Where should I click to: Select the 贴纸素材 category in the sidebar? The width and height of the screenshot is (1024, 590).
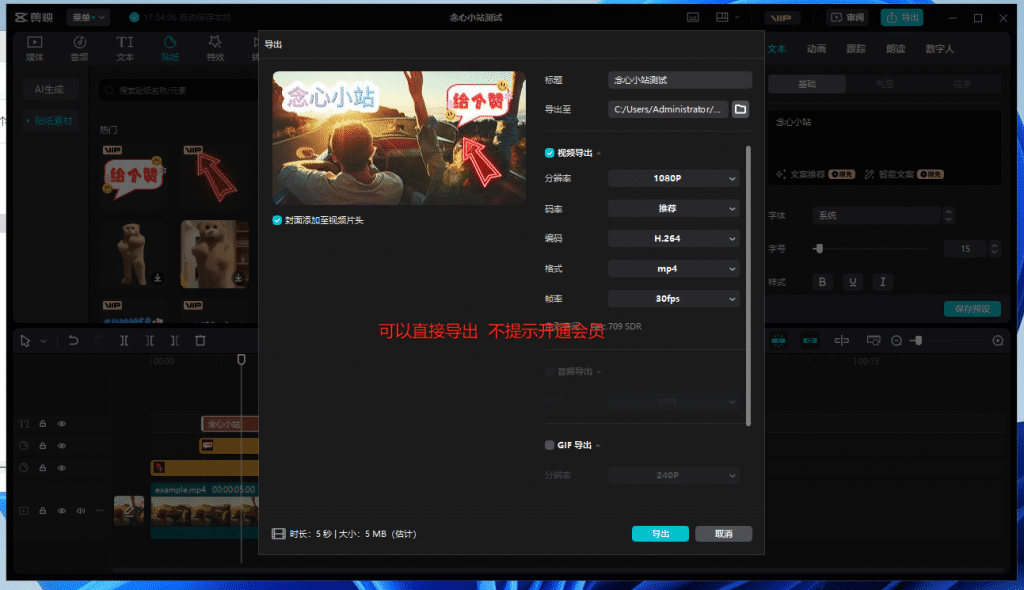click(50, 121)
